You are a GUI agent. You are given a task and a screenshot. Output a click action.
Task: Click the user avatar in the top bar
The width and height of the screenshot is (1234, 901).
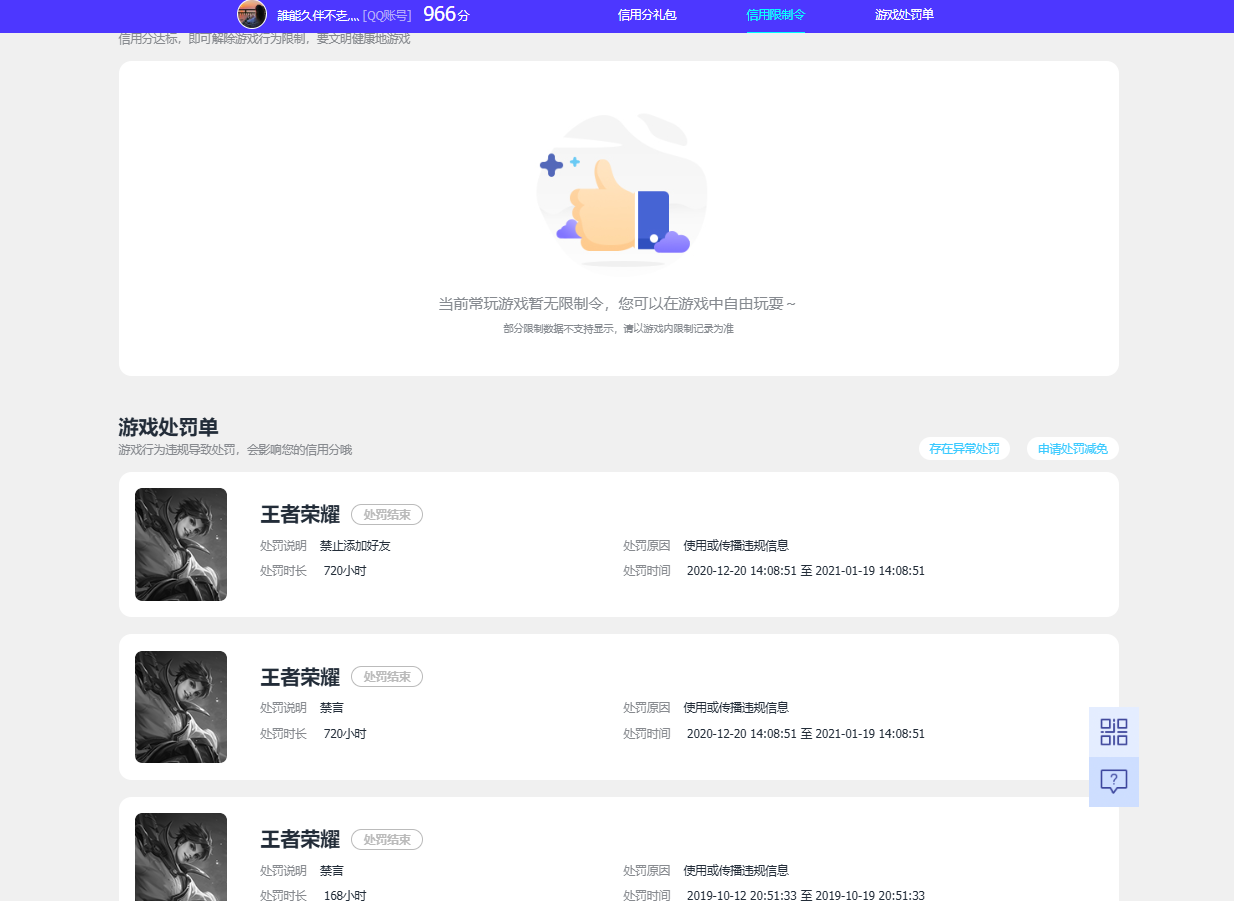pos(249,15)
